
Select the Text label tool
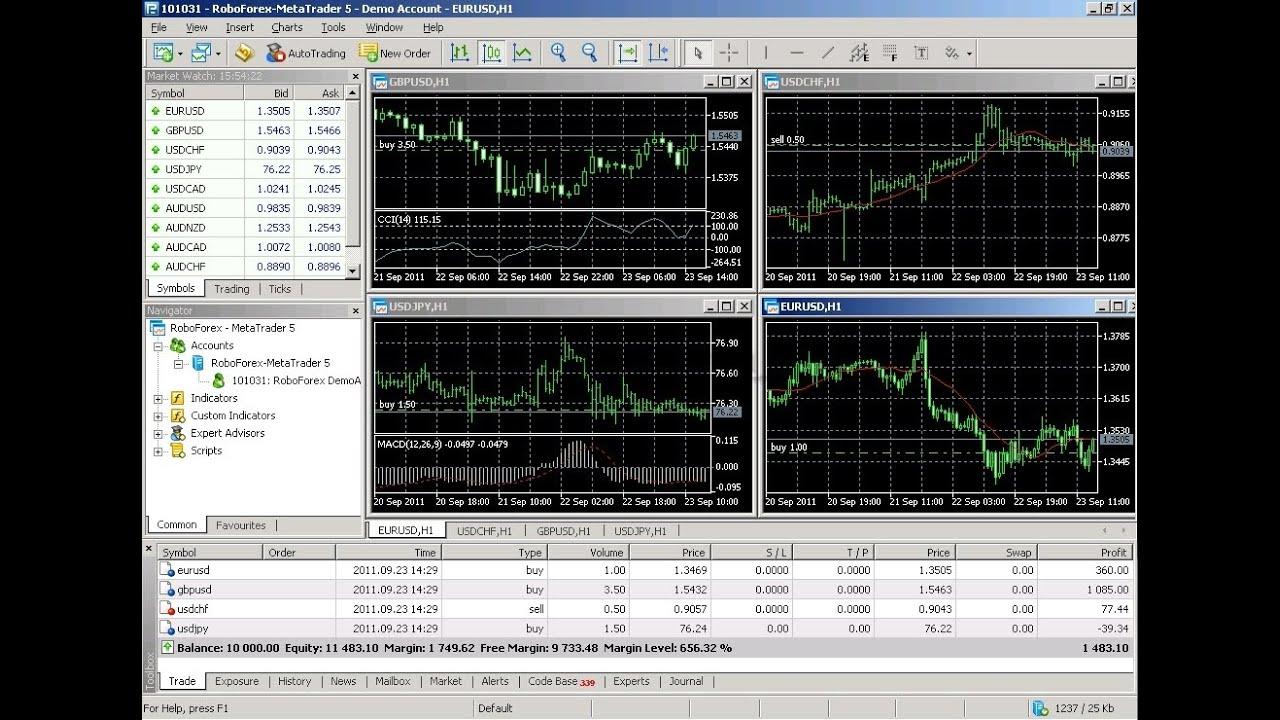click(921, 53)
